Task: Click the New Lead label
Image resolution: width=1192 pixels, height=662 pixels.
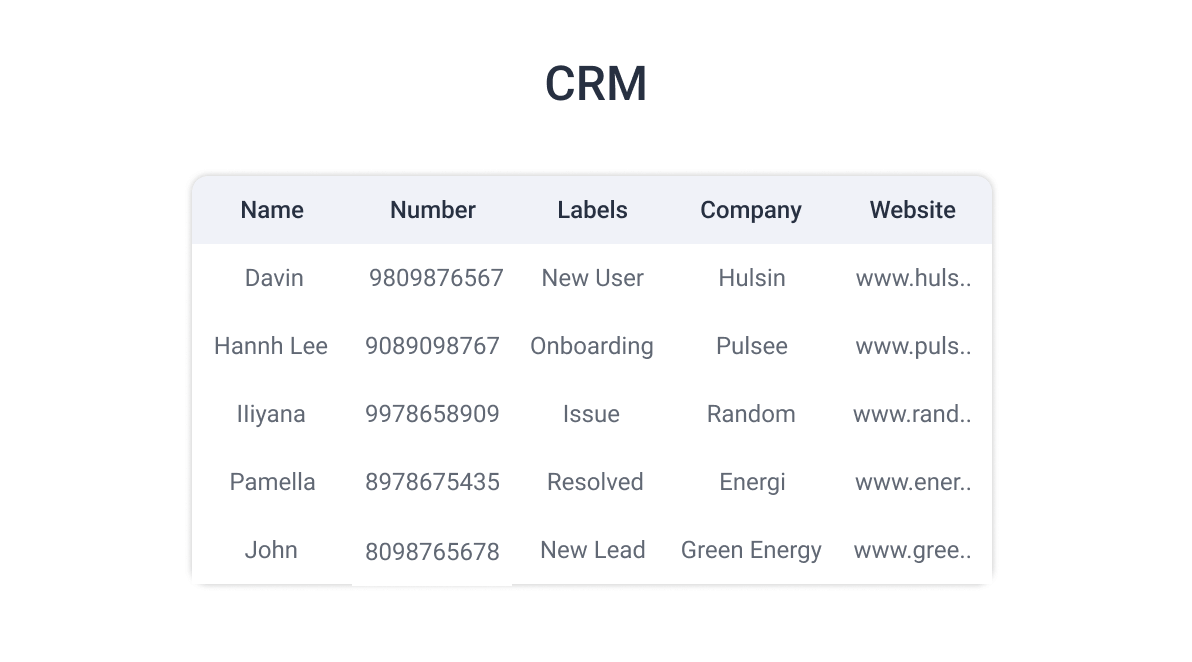Action: [x=592, y=550]
